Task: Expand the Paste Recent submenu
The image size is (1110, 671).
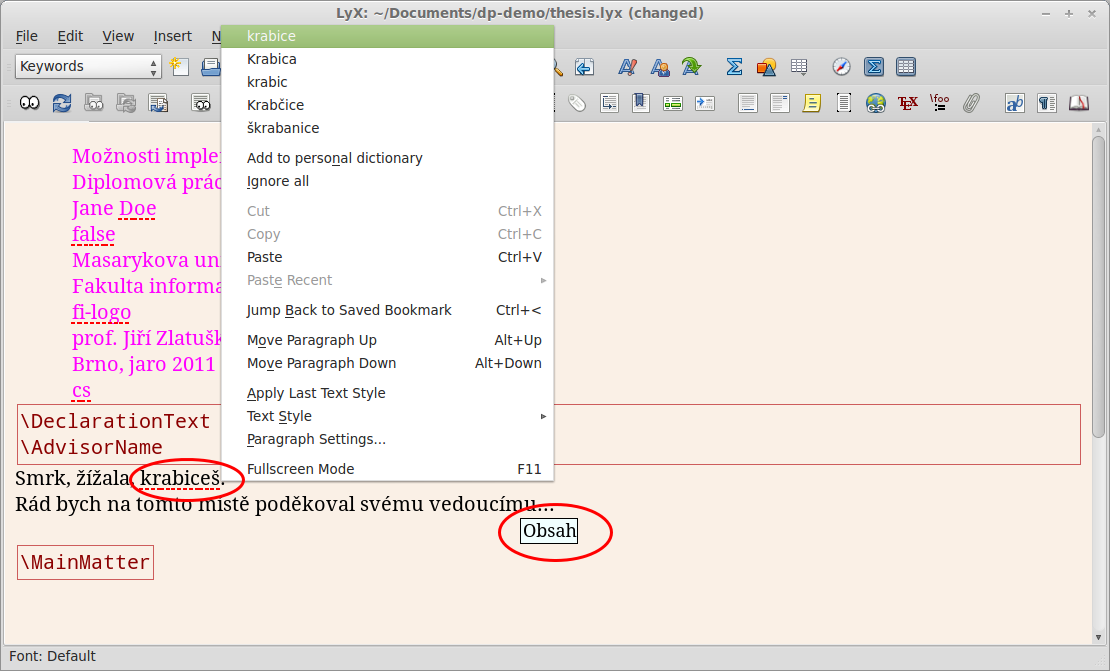Action: pyautogui.click(x=387, y=280)
